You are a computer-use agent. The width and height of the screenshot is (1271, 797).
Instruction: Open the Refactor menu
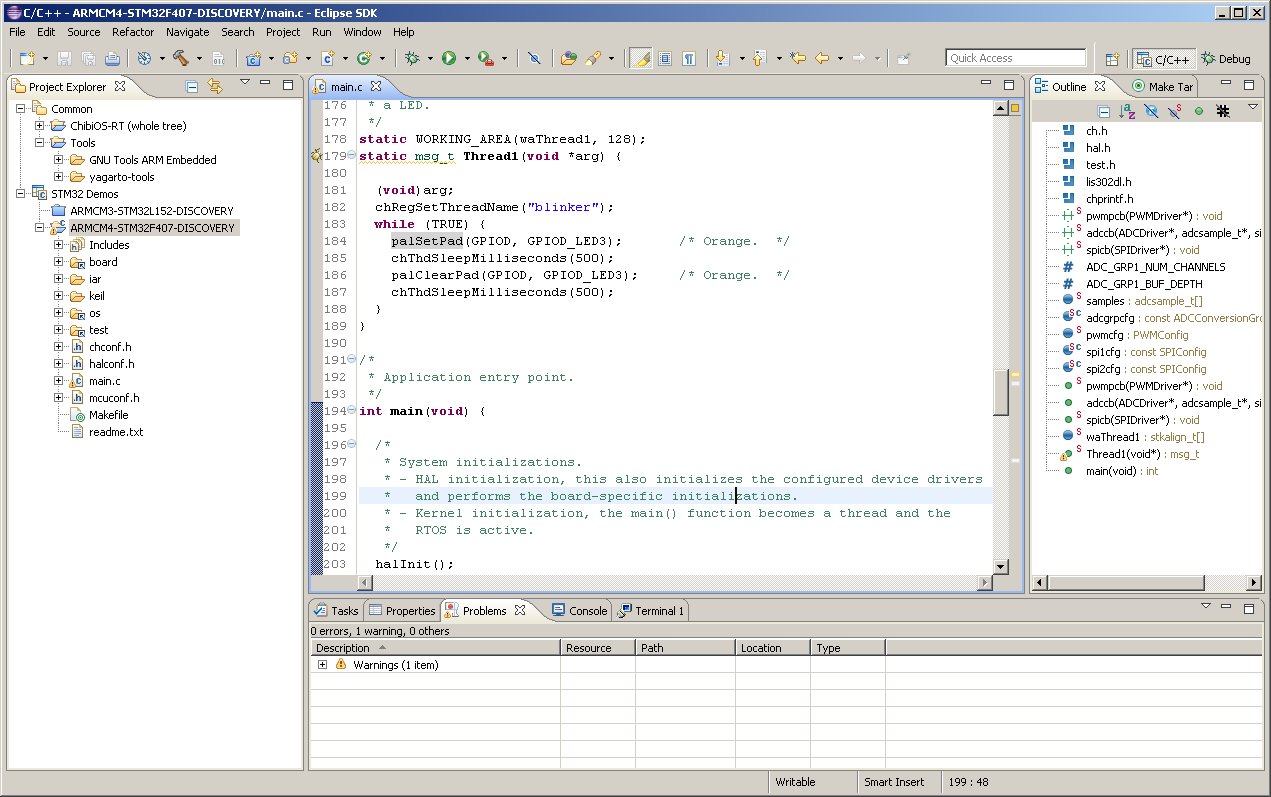tap(133, 32)
